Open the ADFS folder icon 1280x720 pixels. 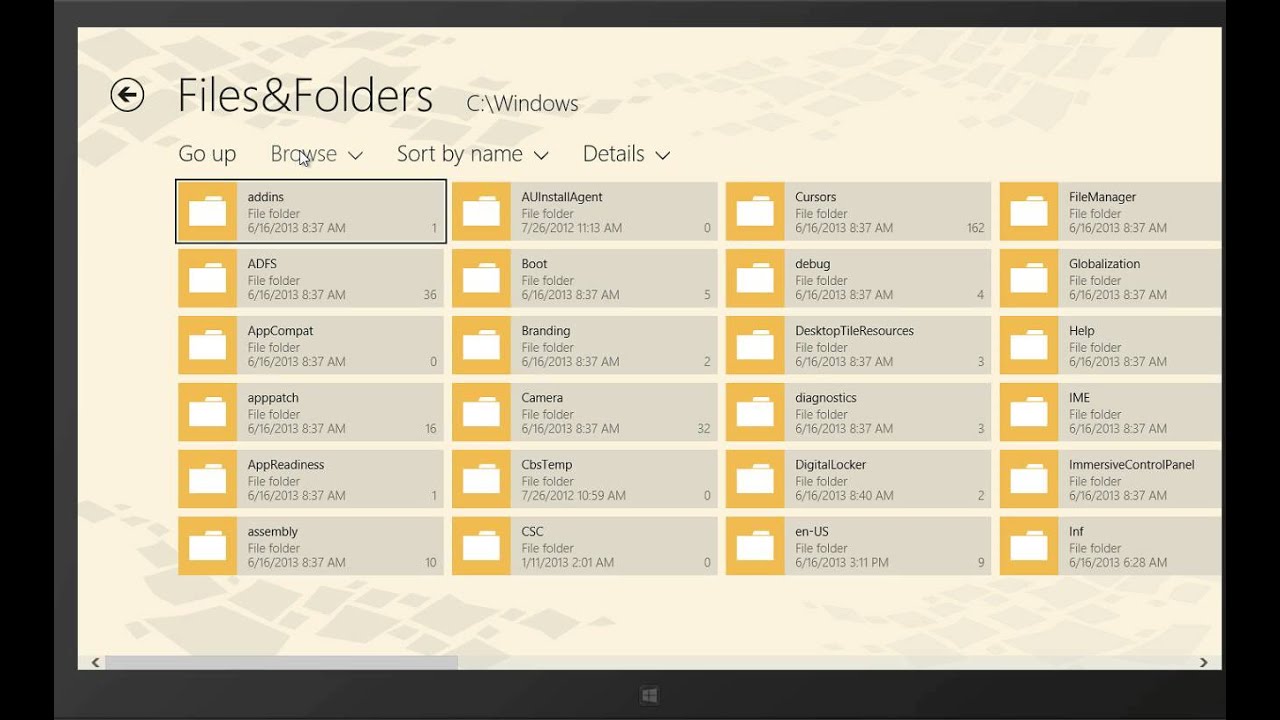click(208, 279)
